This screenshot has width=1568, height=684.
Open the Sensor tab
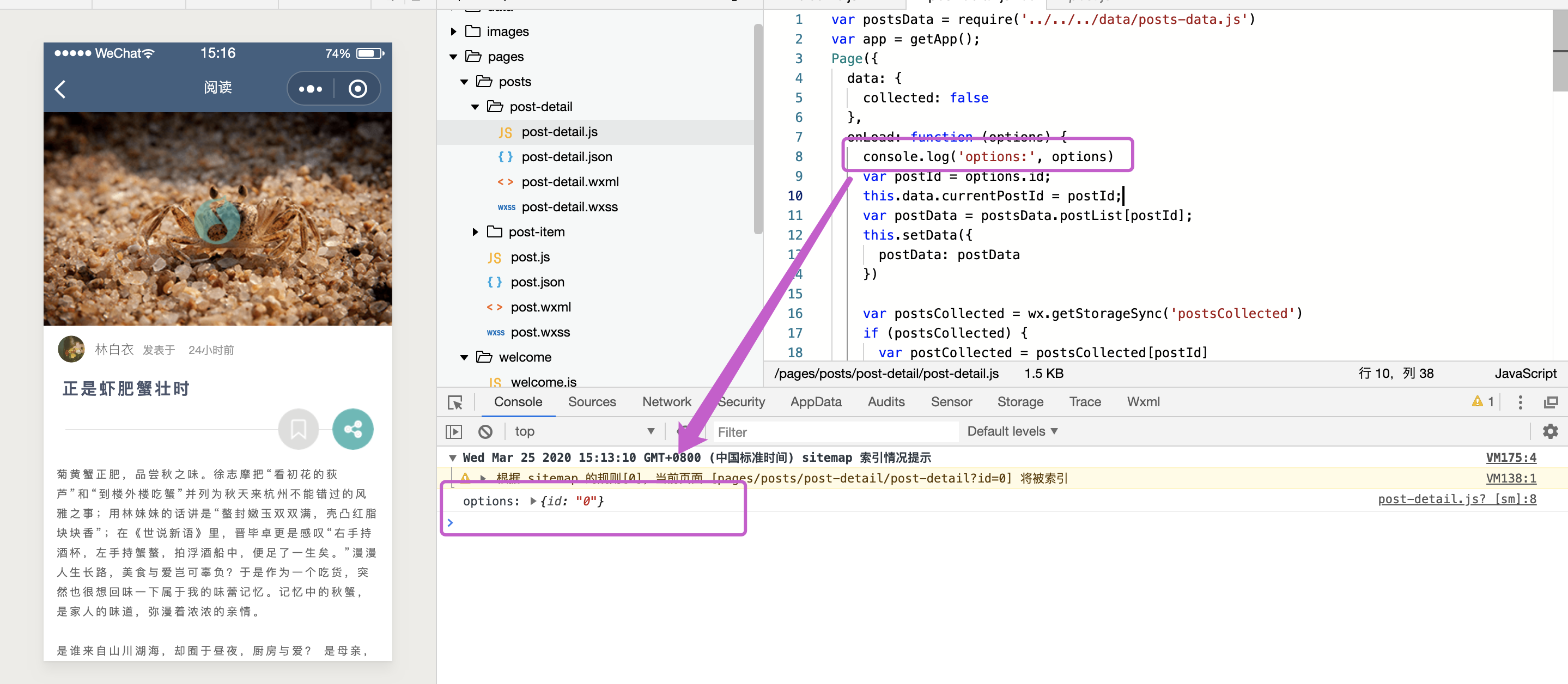(x=951, y=402)
